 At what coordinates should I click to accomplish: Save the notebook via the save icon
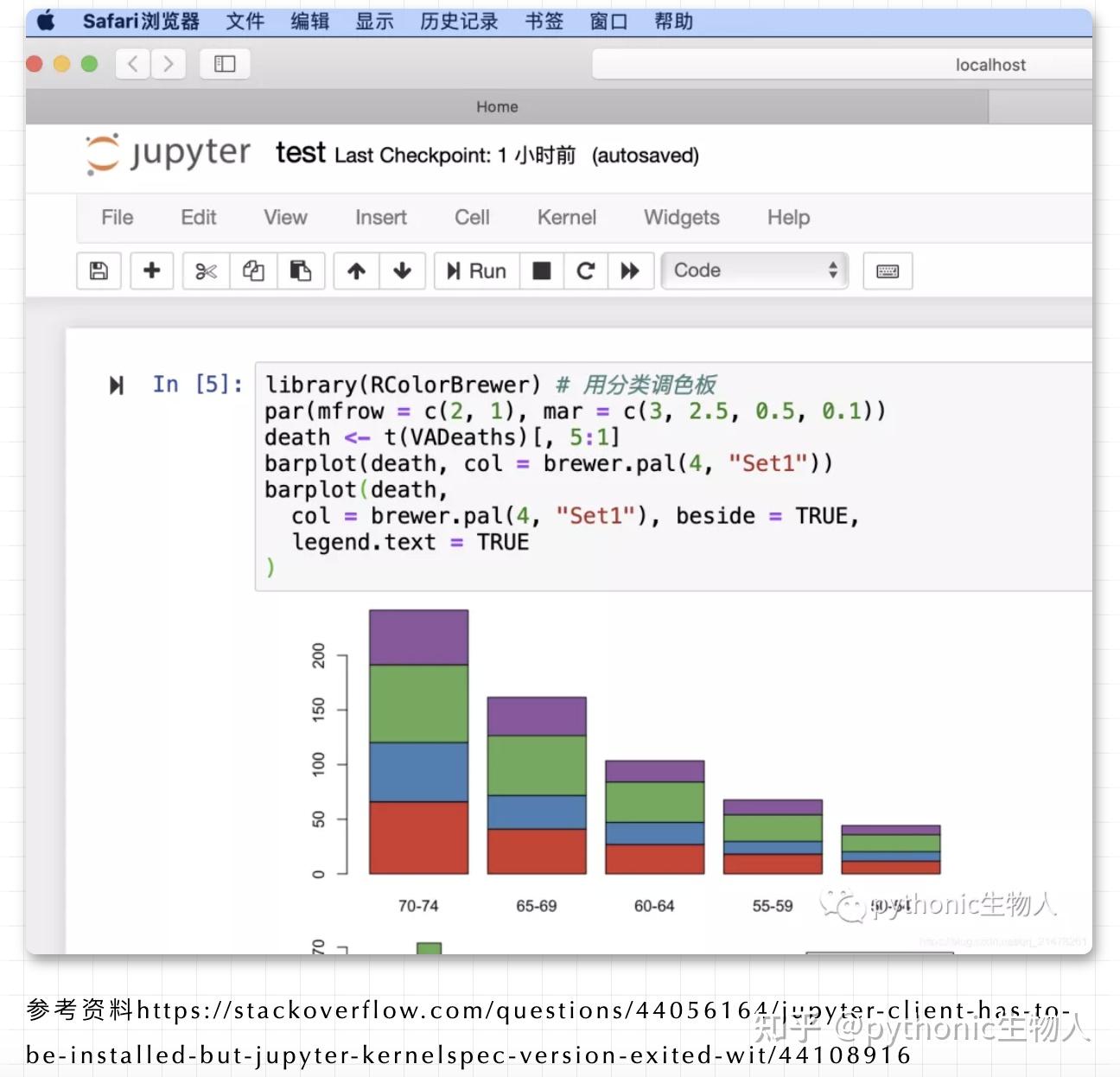pyautogui.click(x=98, y=271)
